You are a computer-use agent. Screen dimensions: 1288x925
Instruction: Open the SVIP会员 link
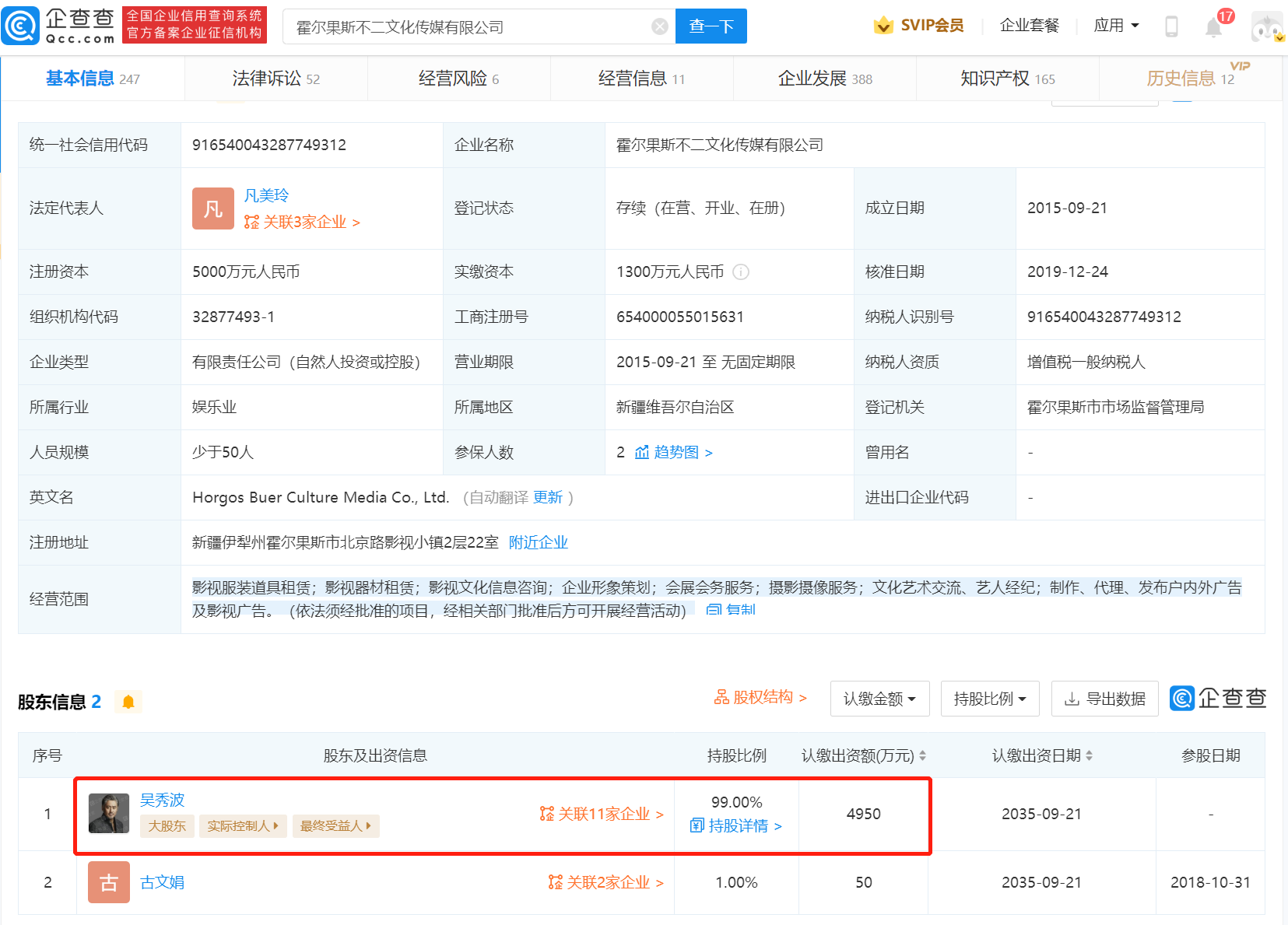932,26
